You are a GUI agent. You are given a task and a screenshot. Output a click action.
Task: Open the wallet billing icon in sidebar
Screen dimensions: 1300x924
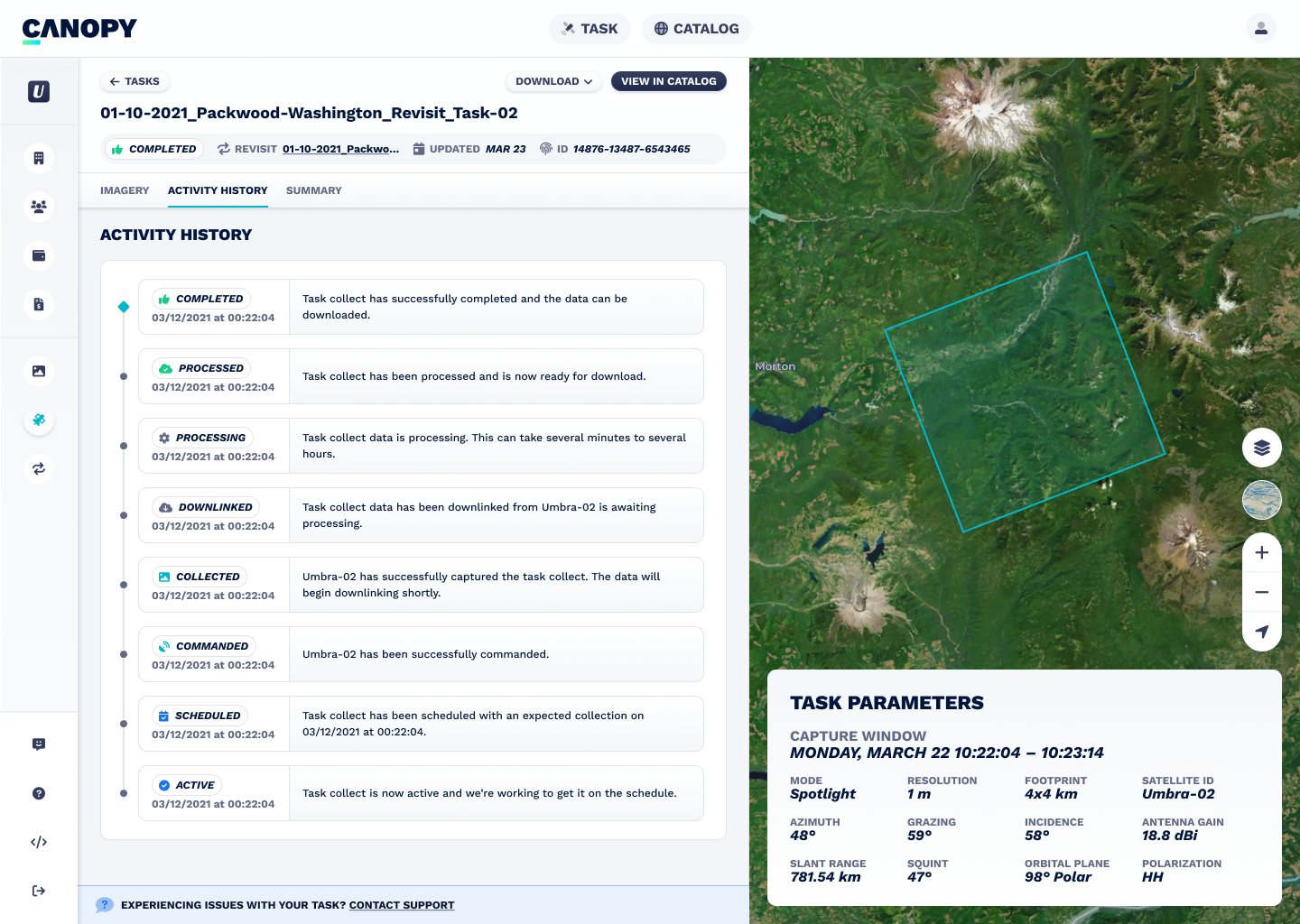pyautogui.click(x=39, y=255)
